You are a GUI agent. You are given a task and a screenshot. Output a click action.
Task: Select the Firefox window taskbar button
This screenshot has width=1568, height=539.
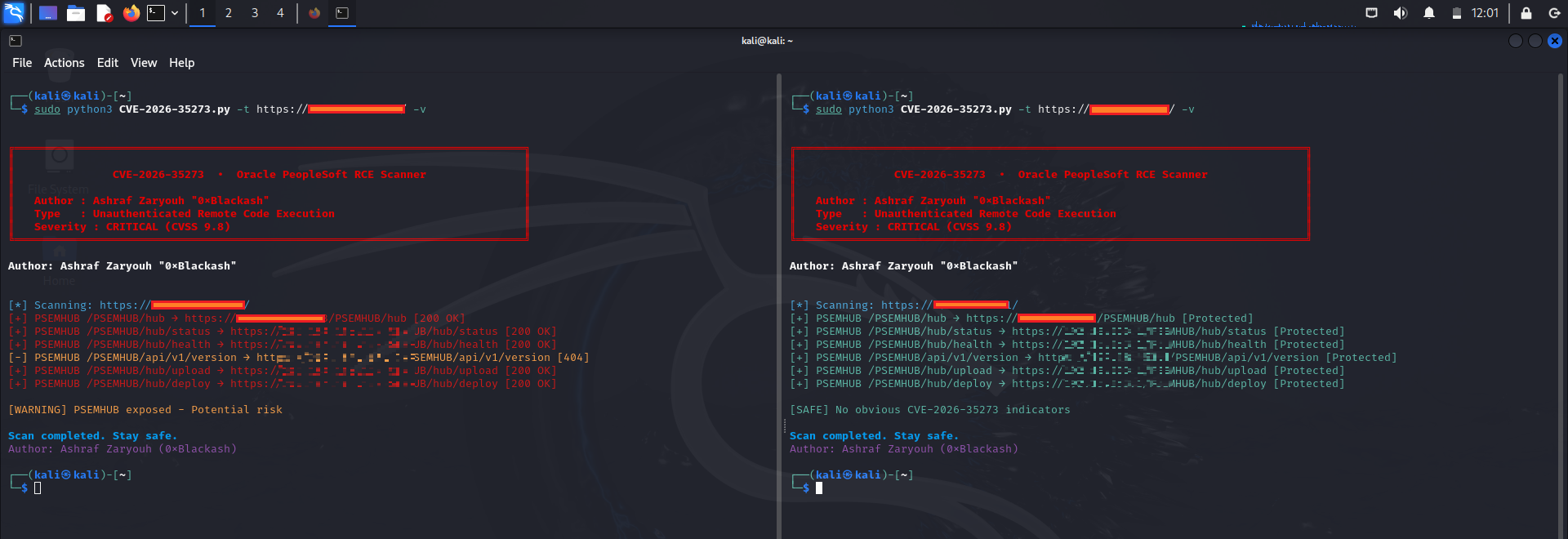(314, 13)
